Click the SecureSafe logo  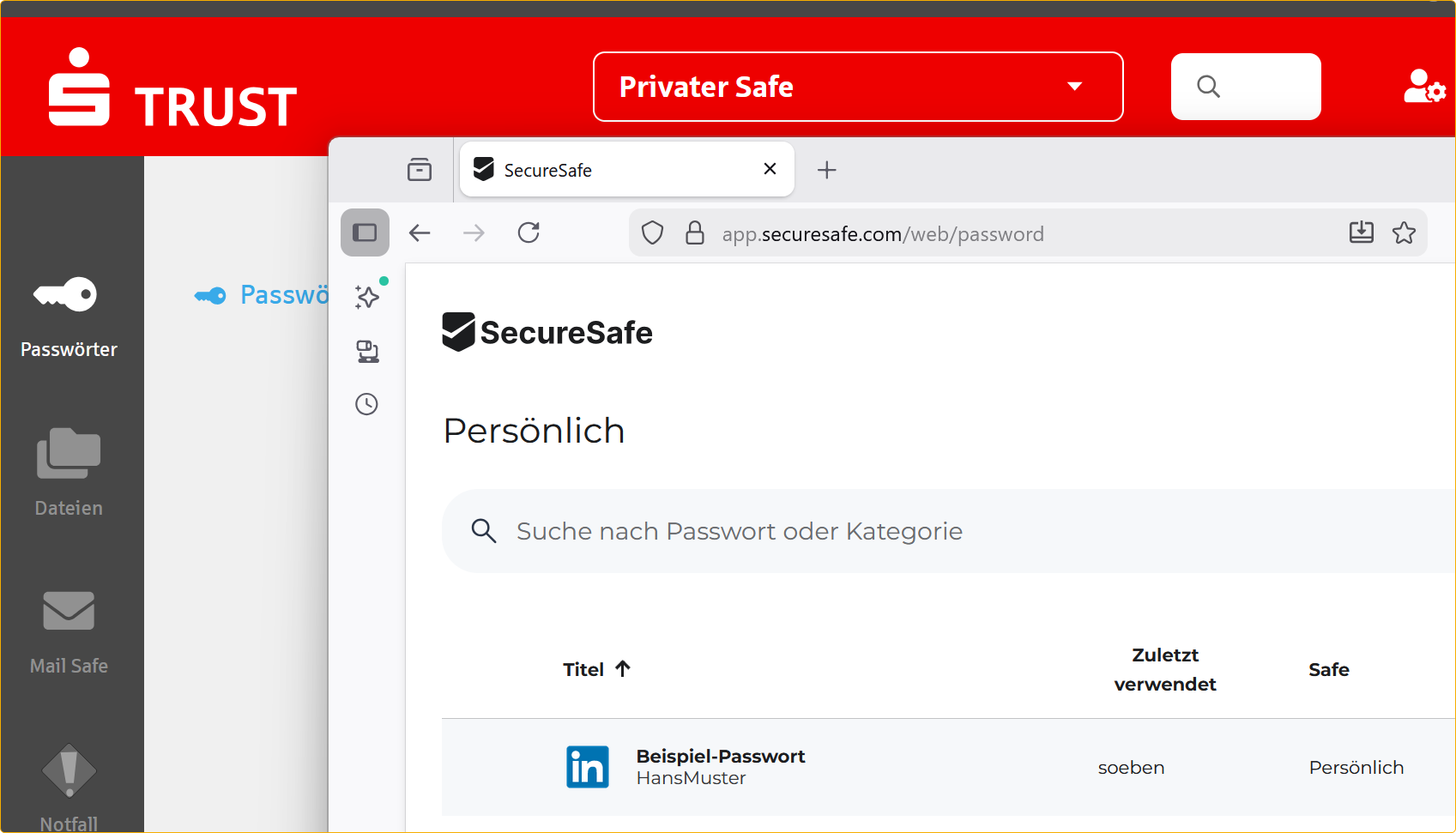coord(547,332)
